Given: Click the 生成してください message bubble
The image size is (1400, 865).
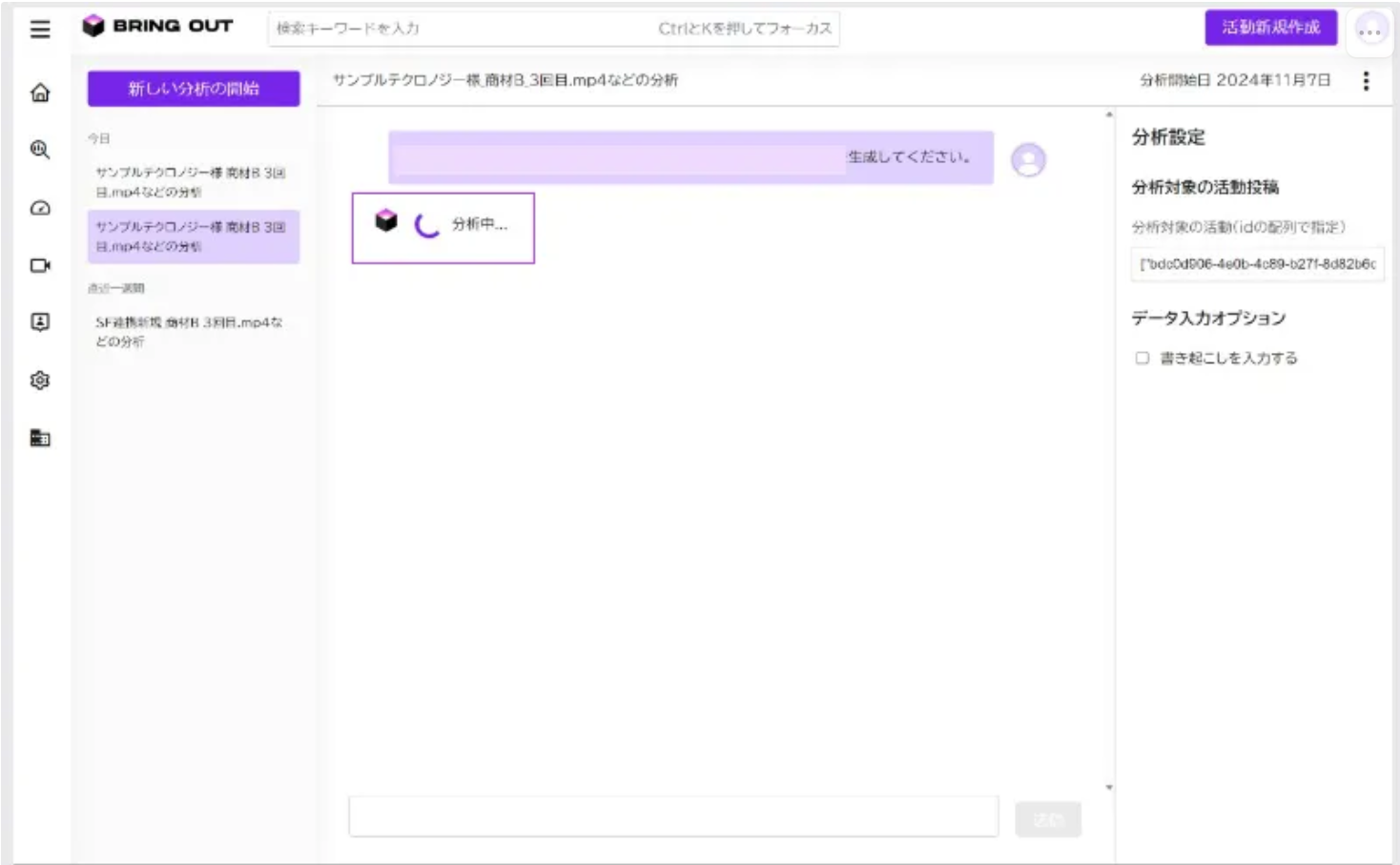Looking at the screenshot, I should pos(690,157).
